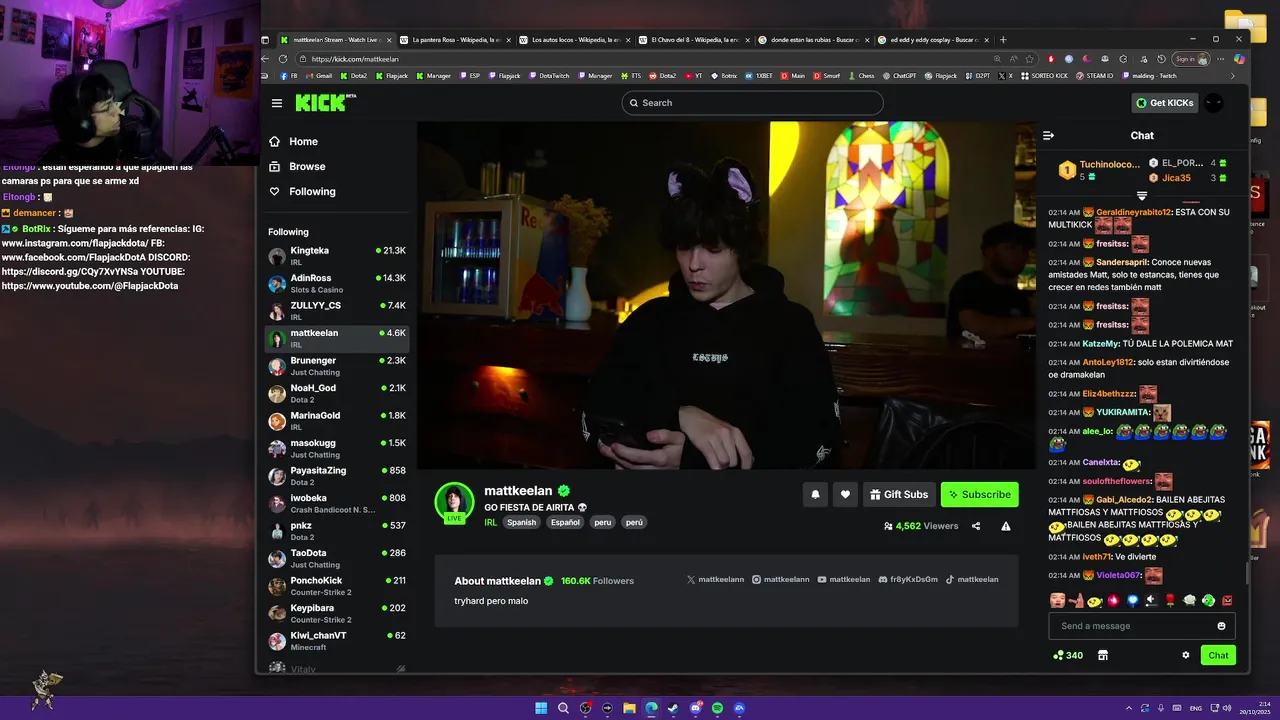This screenshot has width=1280, height=720.
Task: Open the Kick shop store icon
Action: [x=1103, y=655]
